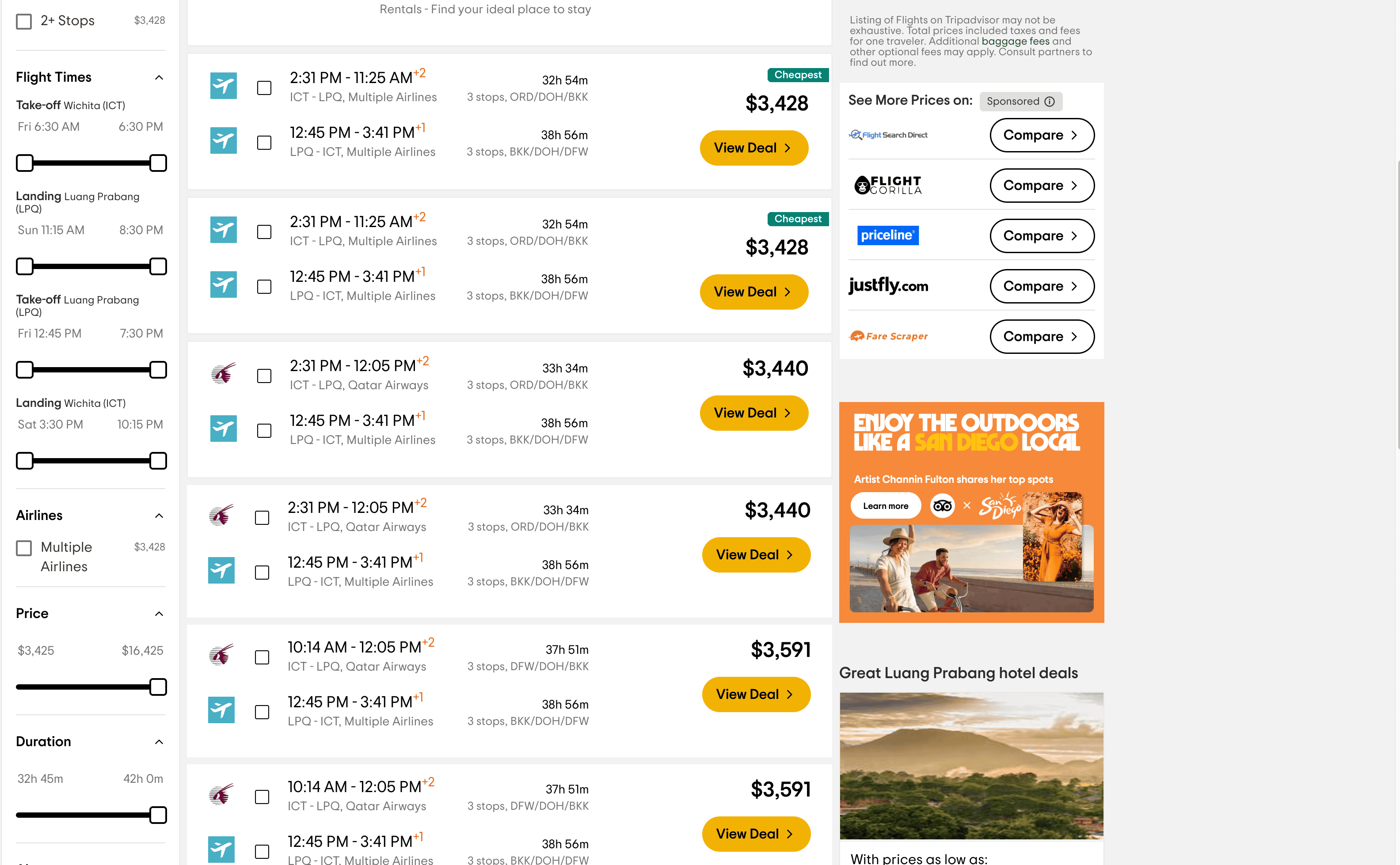1400x865 pixels.
Task: Open the baggage fees link
Action: 1015,41
